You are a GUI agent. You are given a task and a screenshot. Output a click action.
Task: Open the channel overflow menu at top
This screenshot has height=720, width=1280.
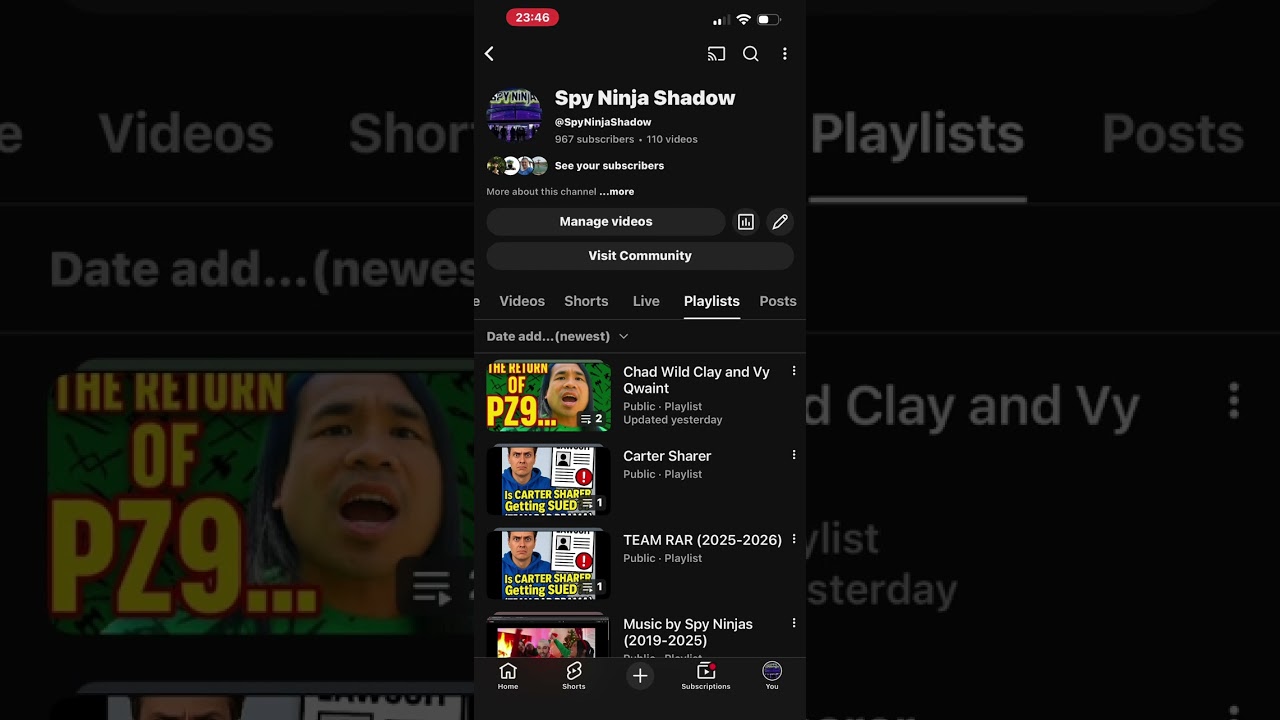point(785,54)
